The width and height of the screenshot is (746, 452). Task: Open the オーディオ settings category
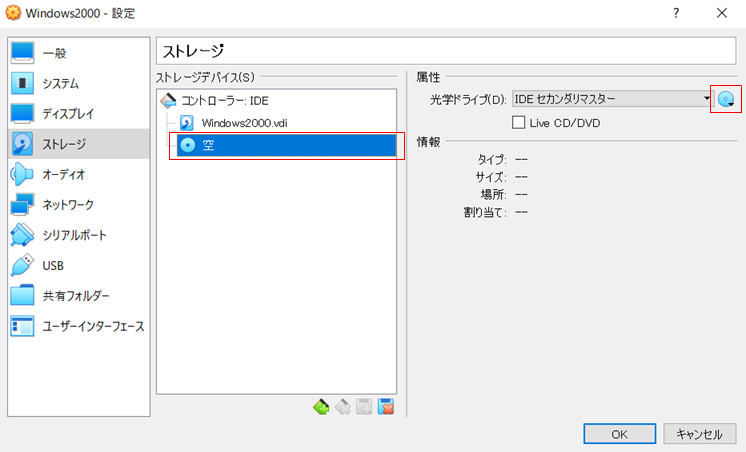point(79,174)
